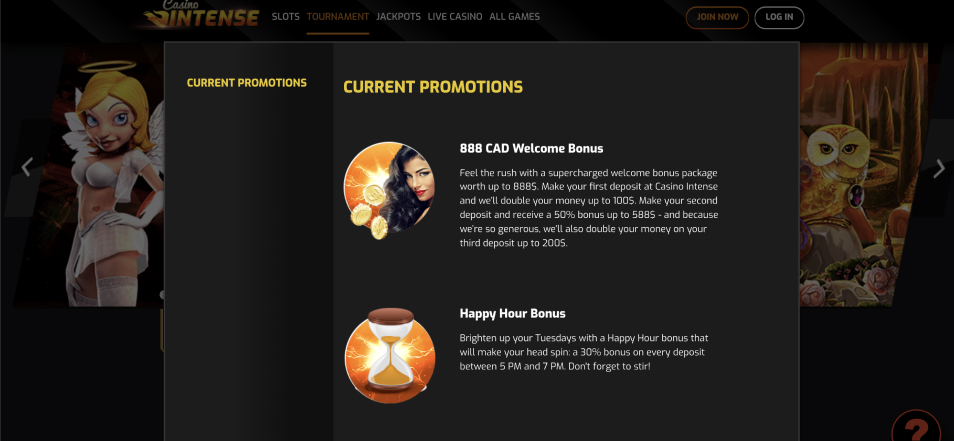Advance to next carousel slide arrow

pos(939,168)
